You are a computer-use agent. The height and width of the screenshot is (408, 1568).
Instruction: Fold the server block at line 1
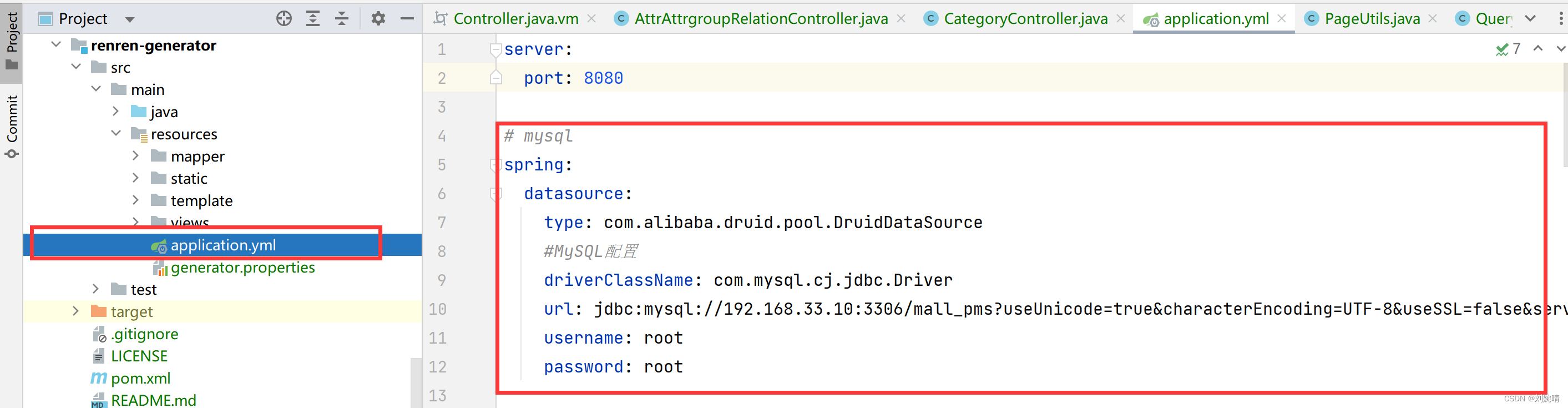(495, 49)
